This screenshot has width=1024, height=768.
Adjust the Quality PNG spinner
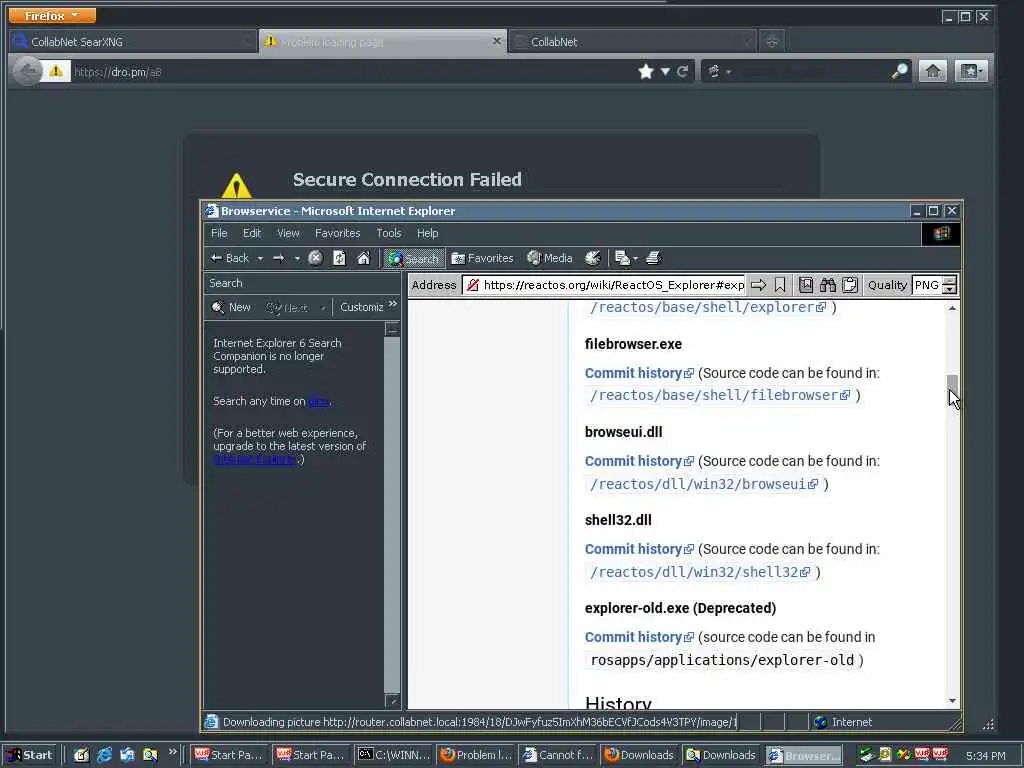950,285
